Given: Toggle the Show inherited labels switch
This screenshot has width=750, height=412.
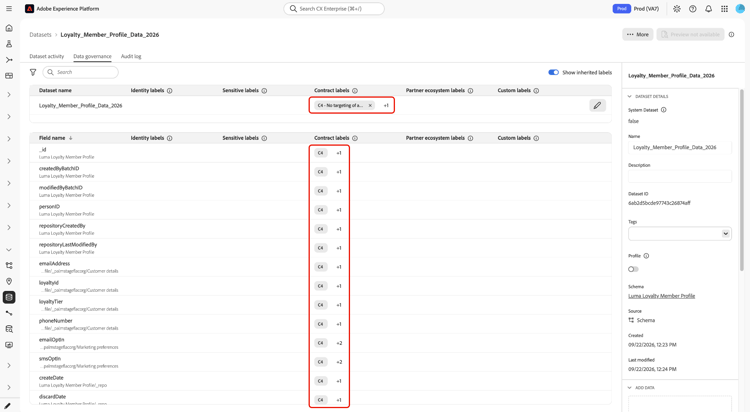Looking at the screenshot, I should click(x=553, y=72).
